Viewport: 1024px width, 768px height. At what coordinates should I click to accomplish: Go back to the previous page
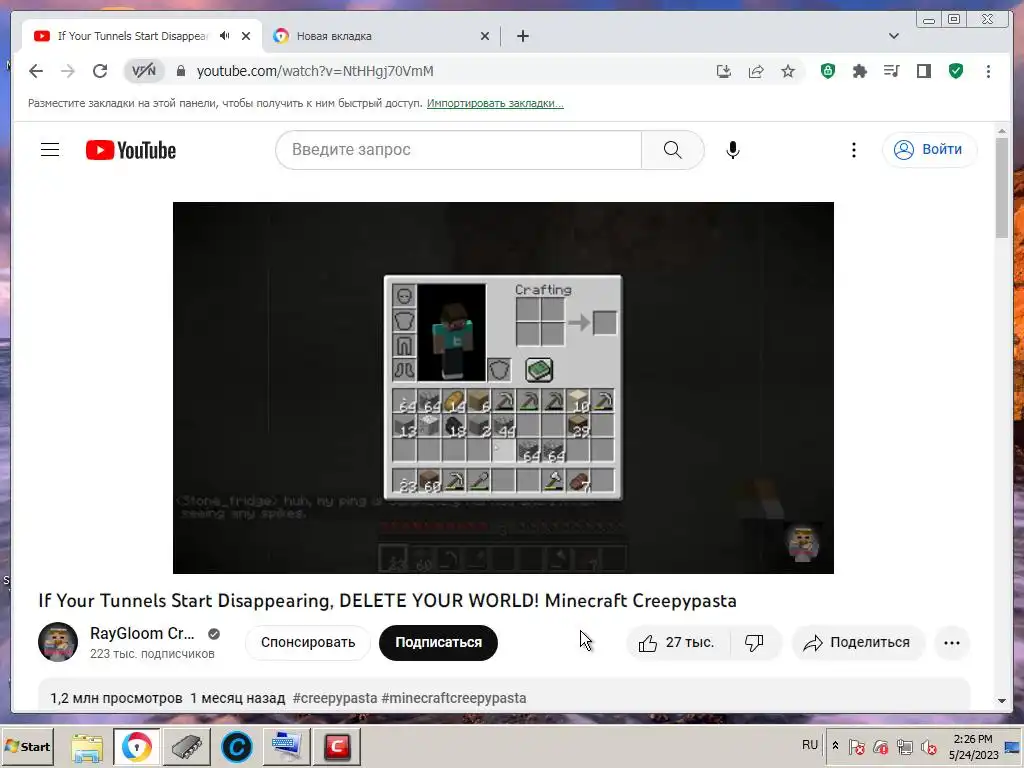(x=36, y=71)
